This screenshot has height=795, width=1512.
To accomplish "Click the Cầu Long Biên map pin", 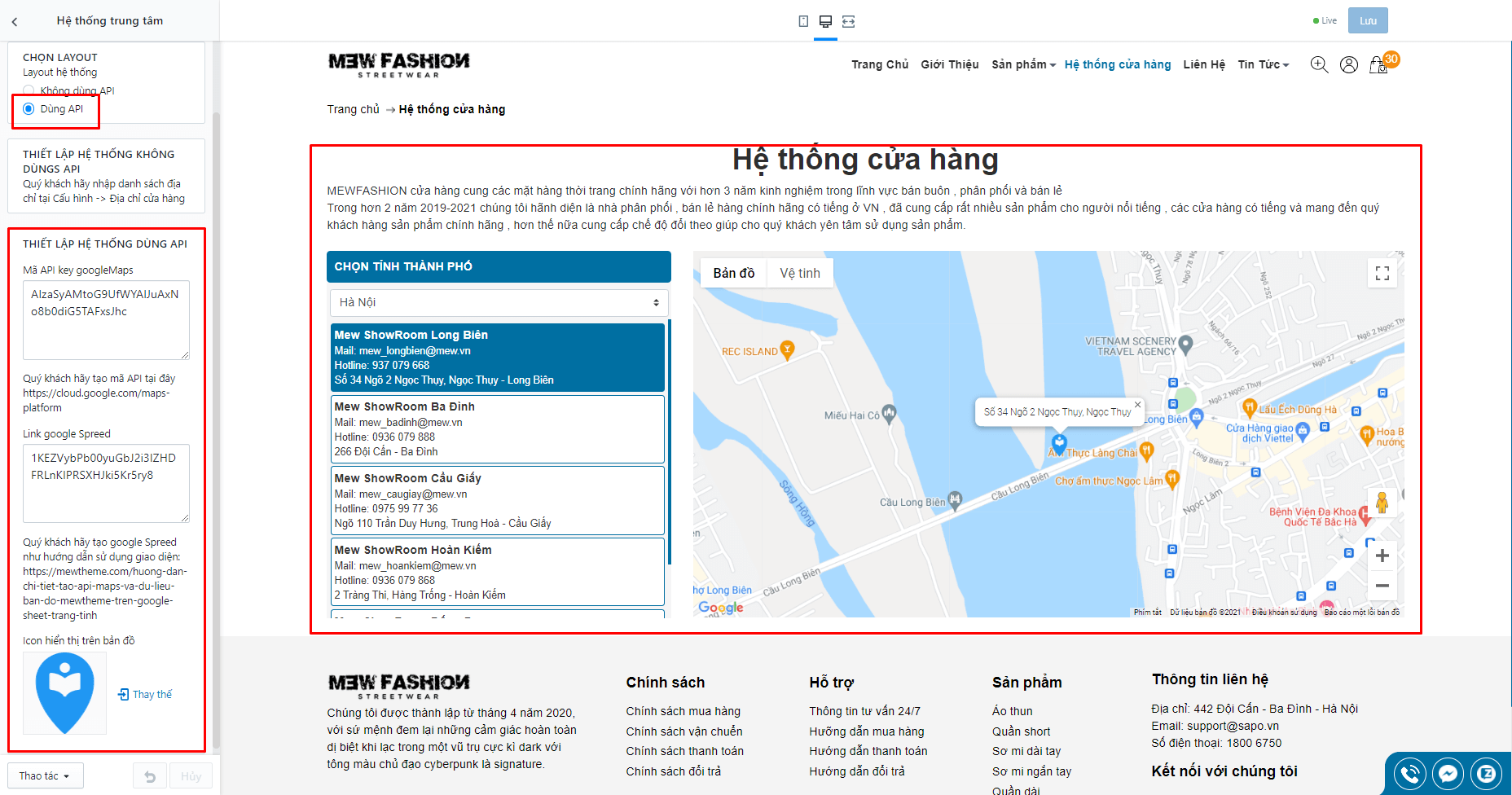I will pos(956,500).
